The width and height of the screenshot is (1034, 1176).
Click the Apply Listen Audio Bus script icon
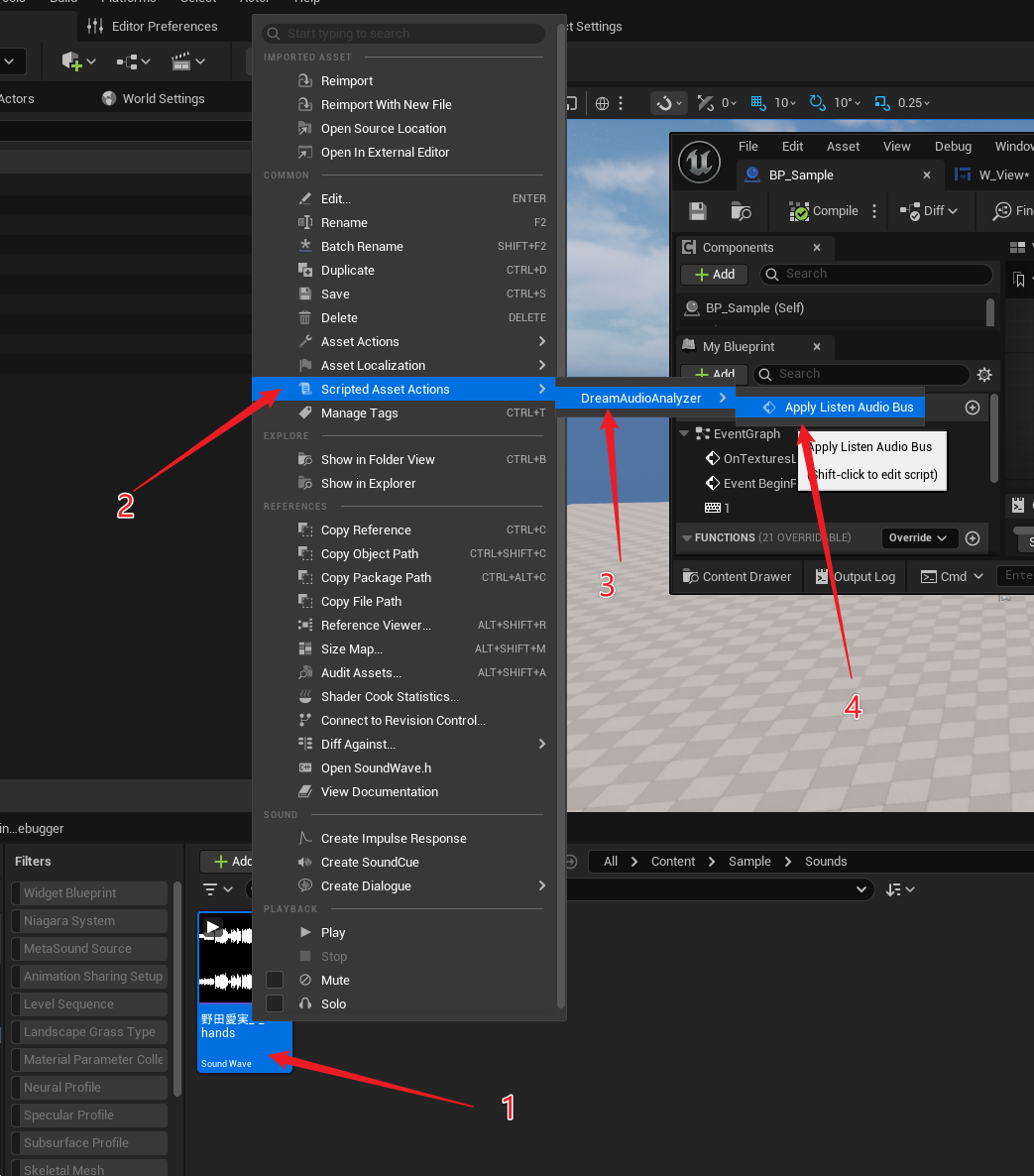tap(769, 408)
